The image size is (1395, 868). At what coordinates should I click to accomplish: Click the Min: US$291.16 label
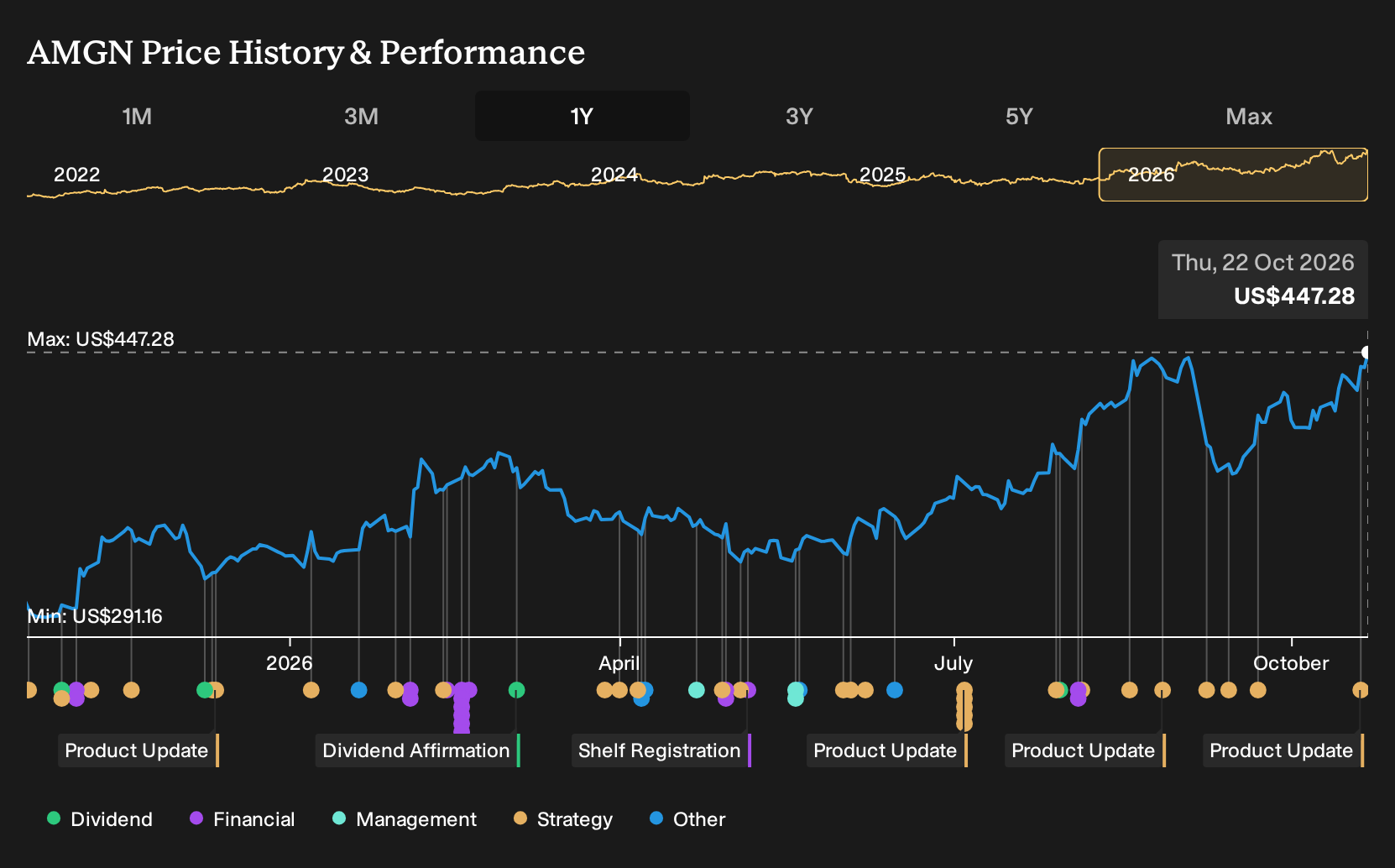[95, 616]
